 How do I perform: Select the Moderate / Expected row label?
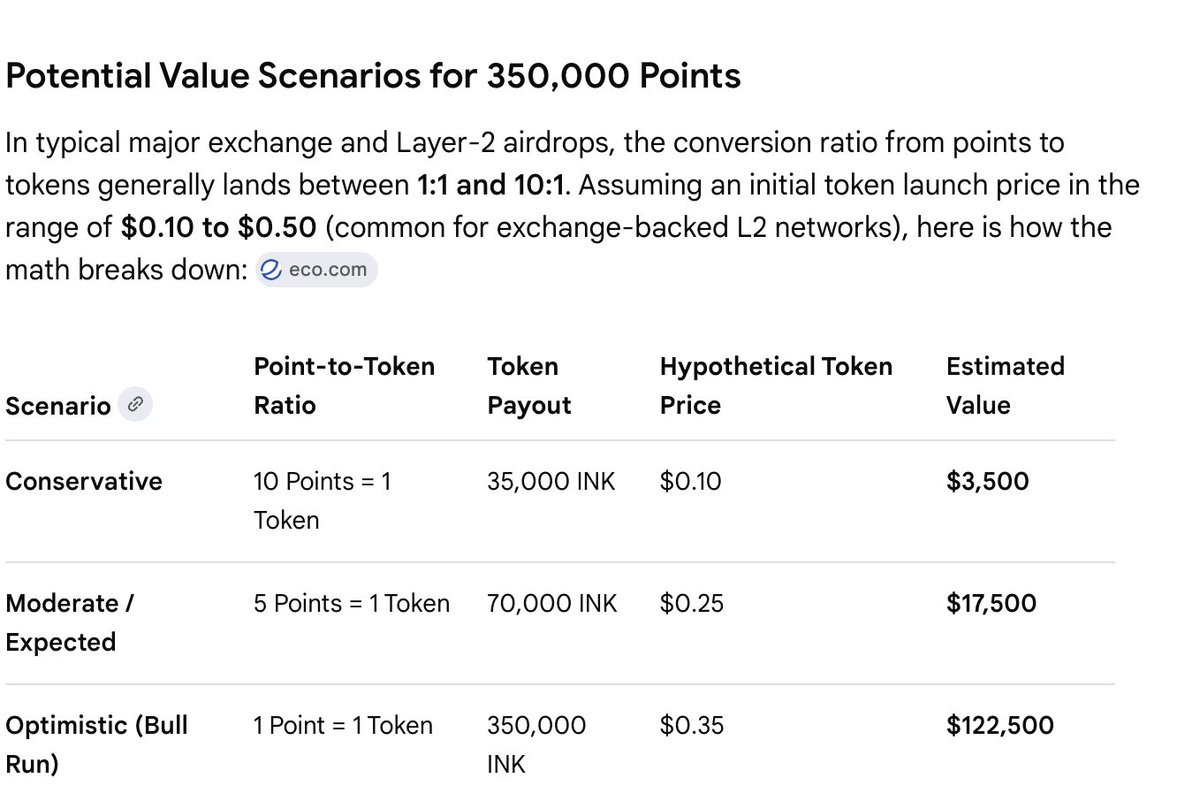click(x=70, y=622)
